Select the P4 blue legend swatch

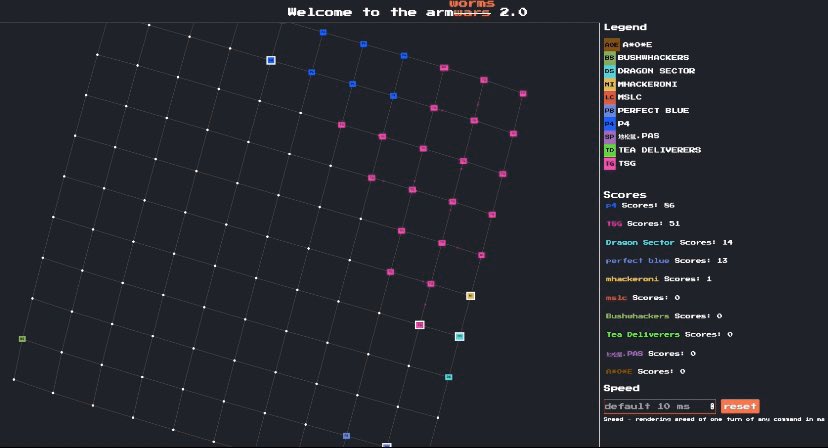tap(610, 123)
